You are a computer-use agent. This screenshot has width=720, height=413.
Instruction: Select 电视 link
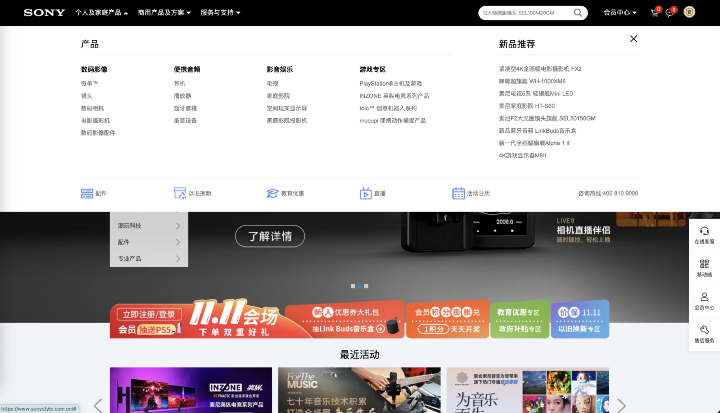point(272,84)
